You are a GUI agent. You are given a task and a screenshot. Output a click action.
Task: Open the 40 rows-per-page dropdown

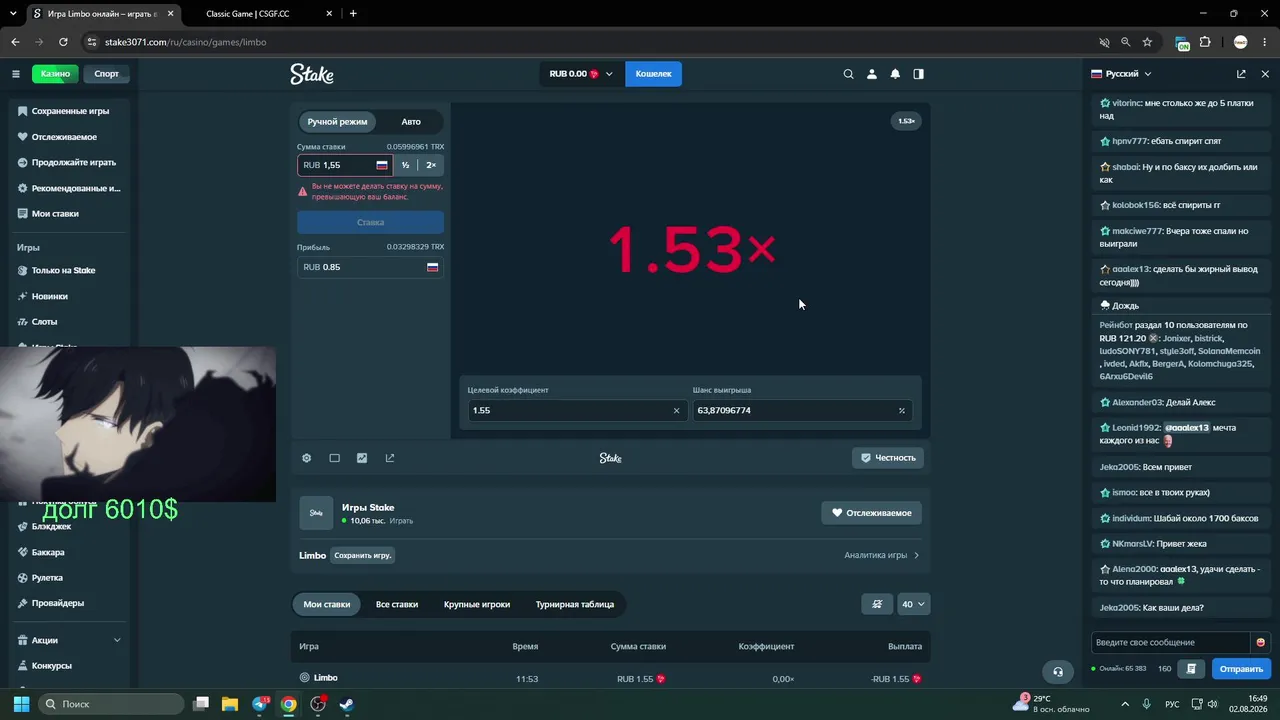pyautogui.click(x=914, y=604)
